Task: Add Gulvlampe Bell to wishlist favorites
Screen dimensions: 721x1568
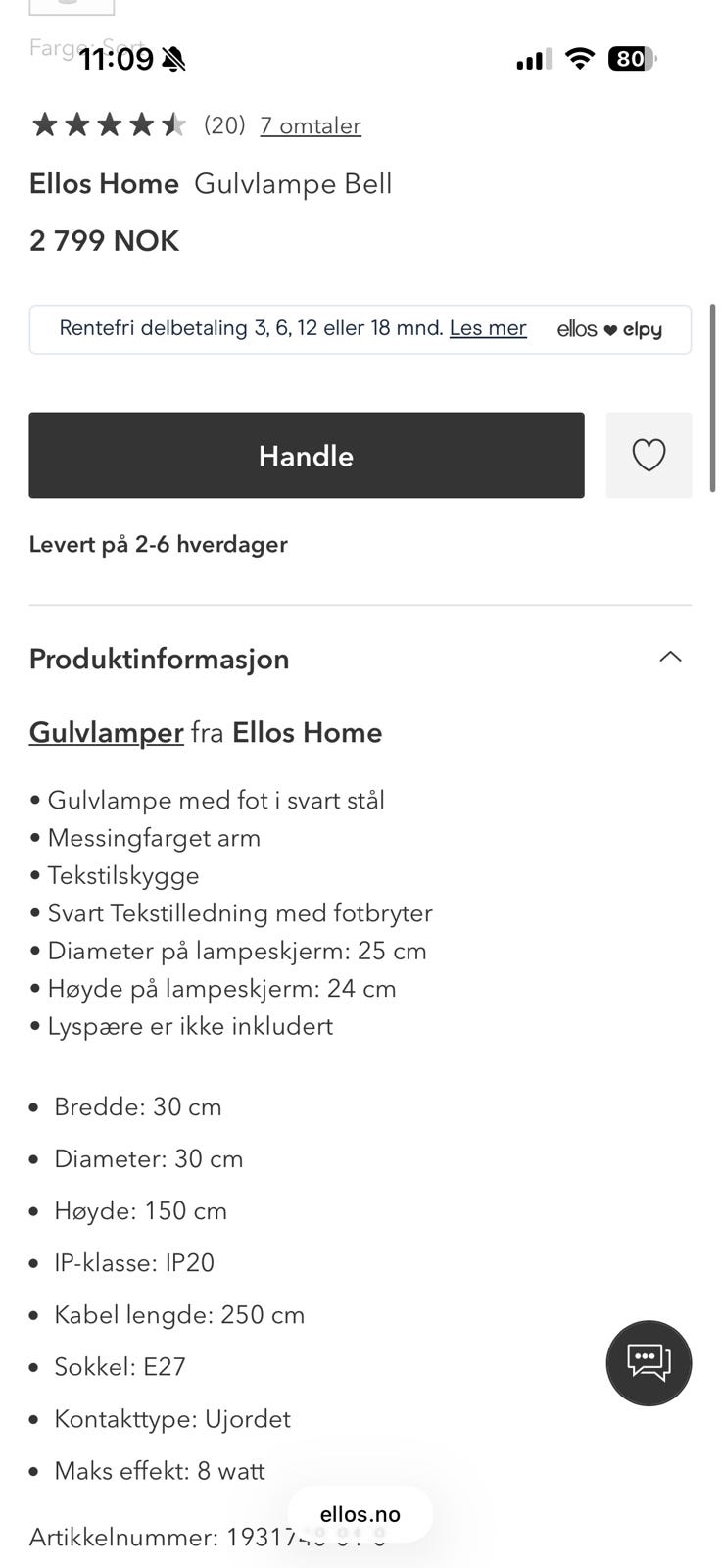Action: [649, 455]
